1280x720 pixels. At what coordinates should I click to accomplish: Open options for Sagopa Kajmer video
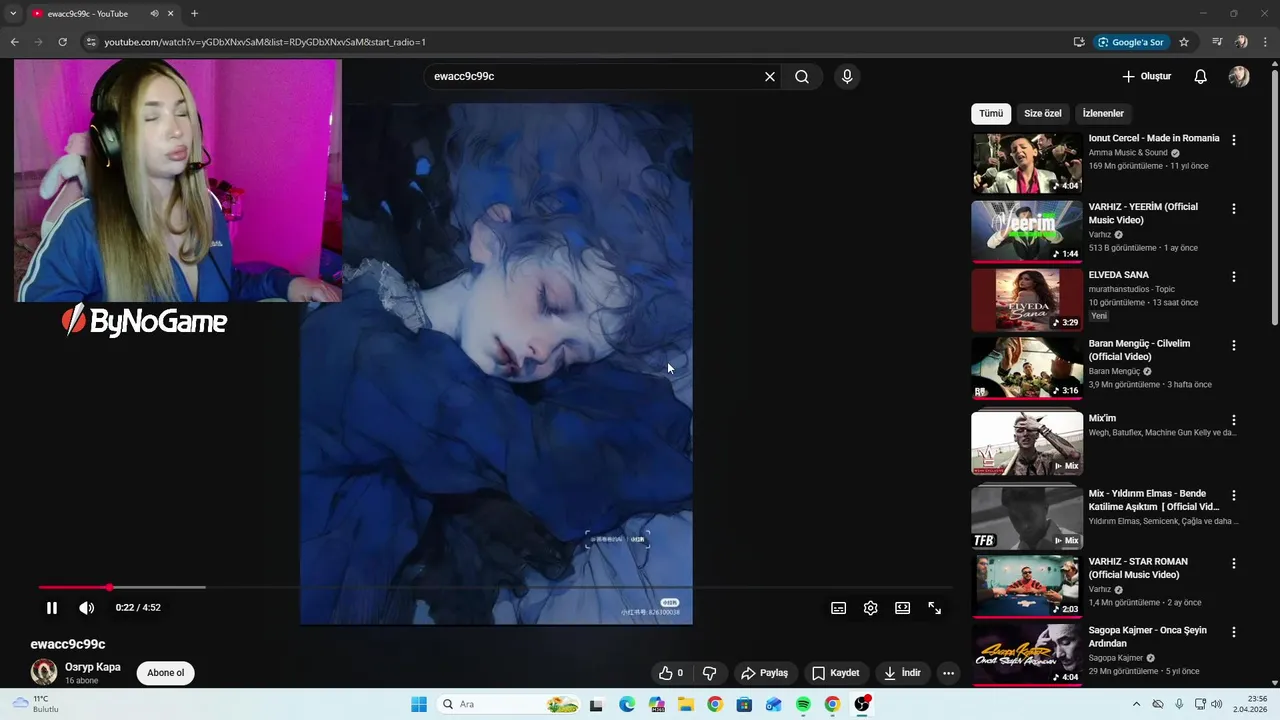[x=1234, y=632]
